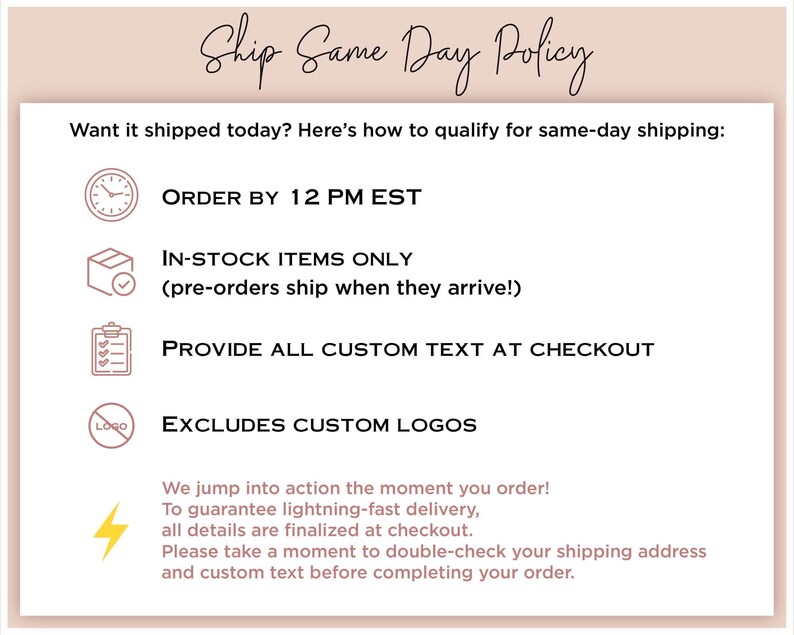Click 'We jump into action' pink text line

(355, 488)
